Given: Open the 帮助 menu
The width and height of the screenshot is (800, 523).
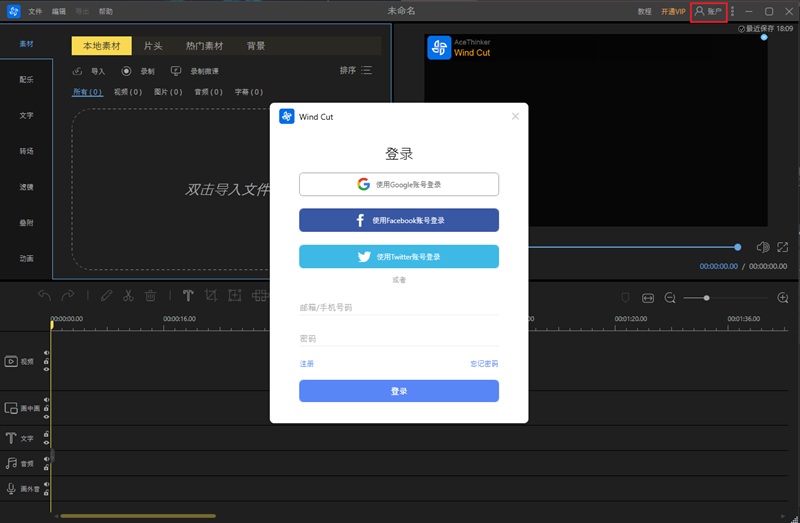Looking at the screenshot, I should (x=106, y=11).
